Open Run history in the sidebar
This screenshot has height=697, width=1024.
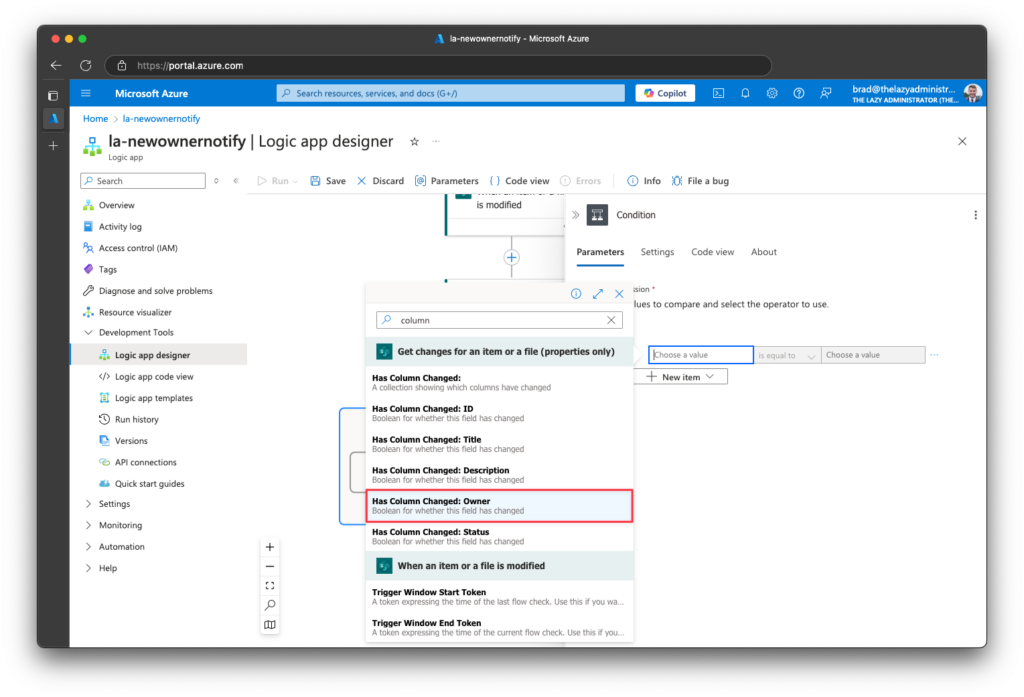pyautogui.click(x=136, y=419)
